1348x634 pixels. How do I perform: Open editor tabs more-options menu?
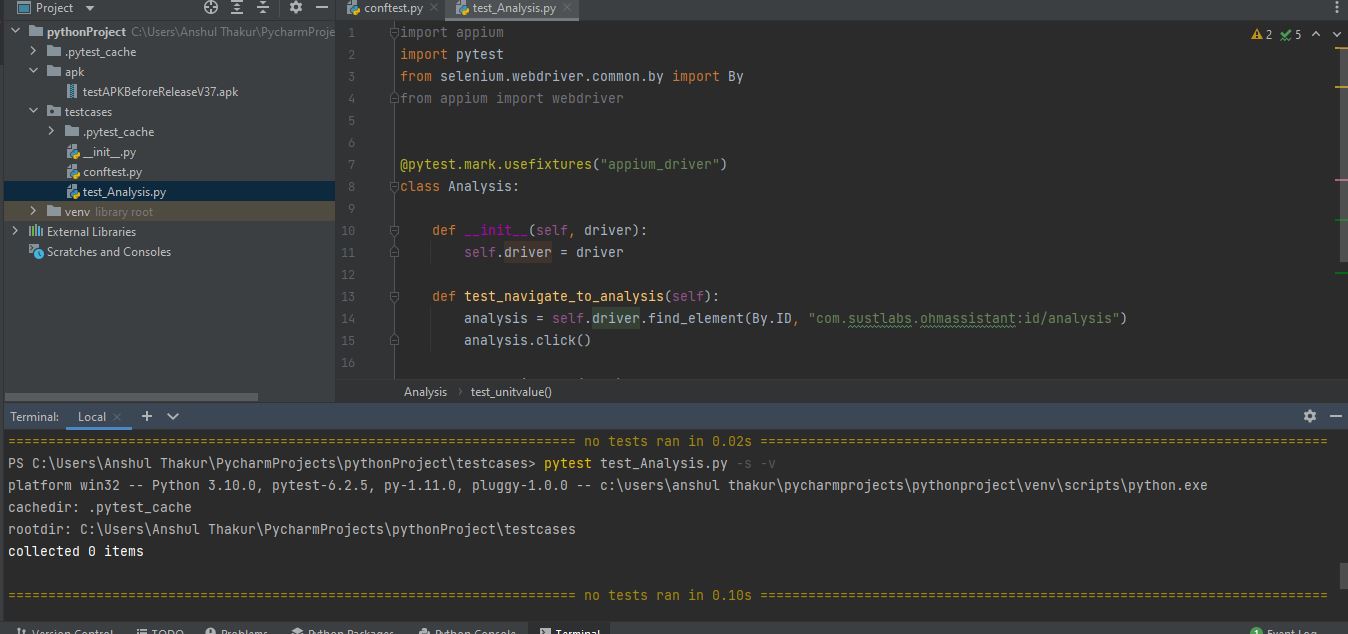[x=1337, y=8]
